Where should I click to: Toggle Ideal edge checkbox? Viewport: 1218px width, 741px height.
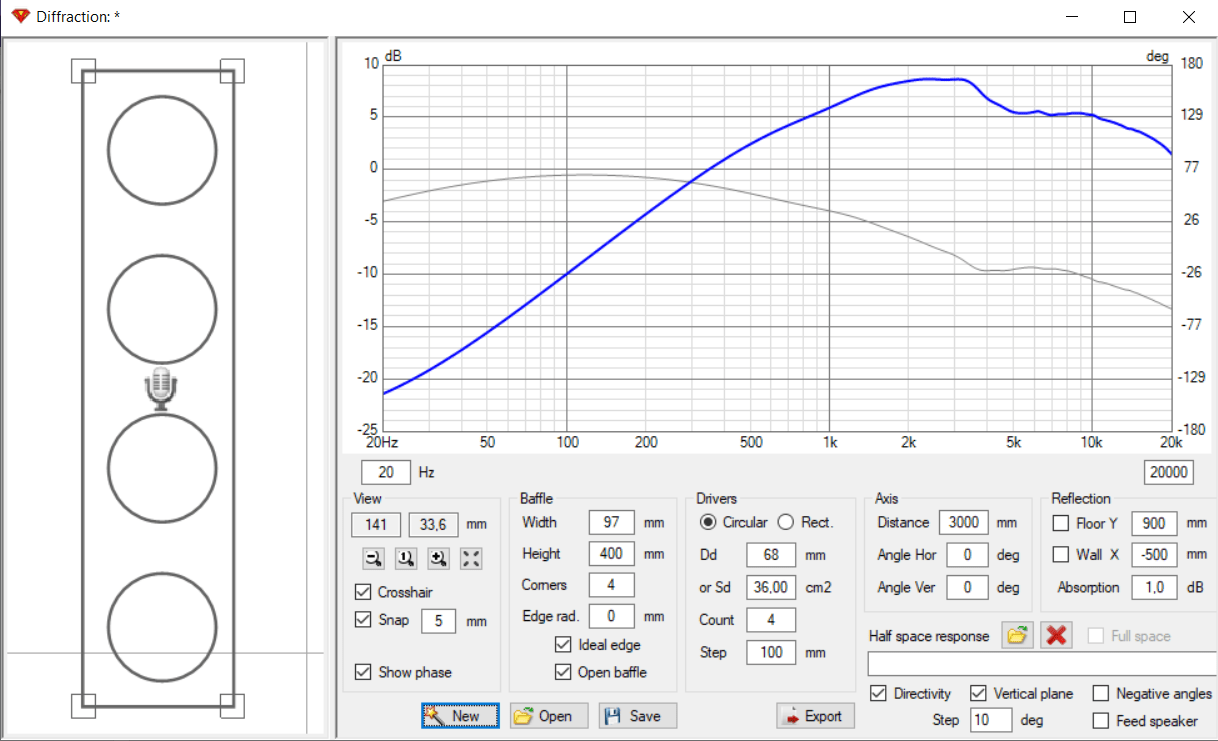[563, 645]
